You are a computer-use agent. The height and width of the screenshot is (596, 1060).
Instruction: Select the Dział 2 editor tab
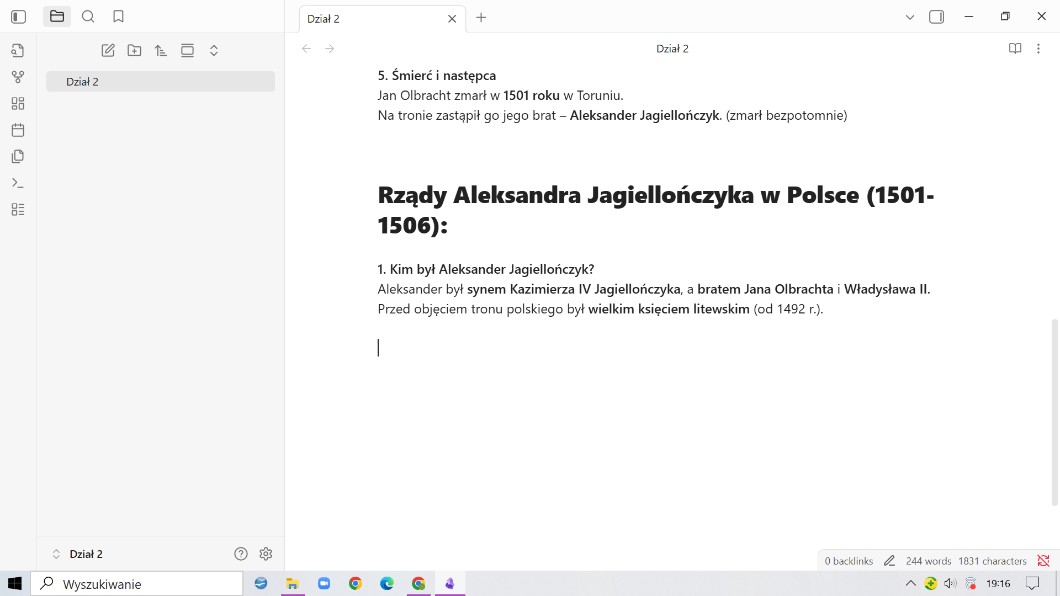[x=370, y=18]
